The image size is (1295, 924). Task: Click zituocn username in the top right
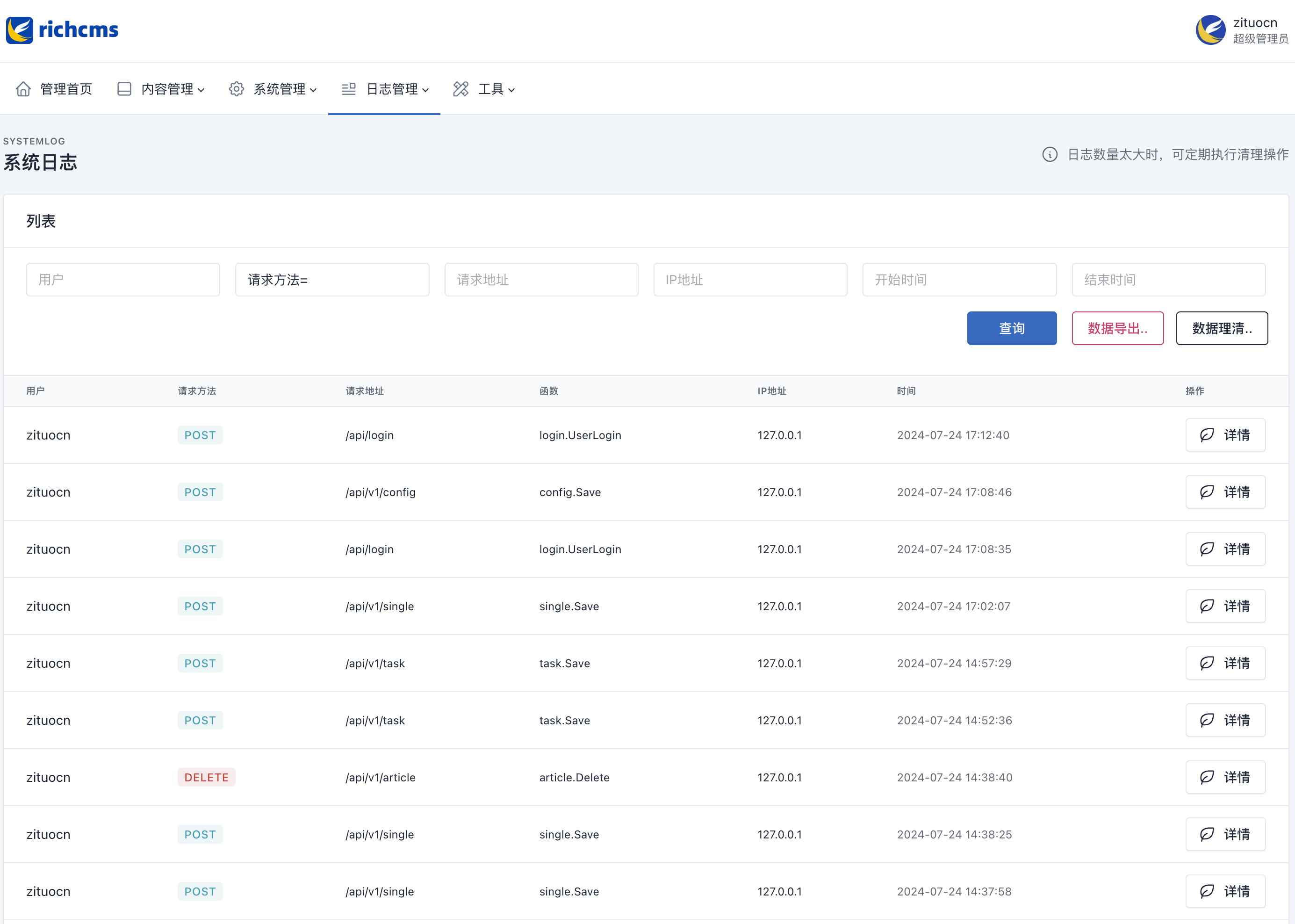coord(1255,23)
